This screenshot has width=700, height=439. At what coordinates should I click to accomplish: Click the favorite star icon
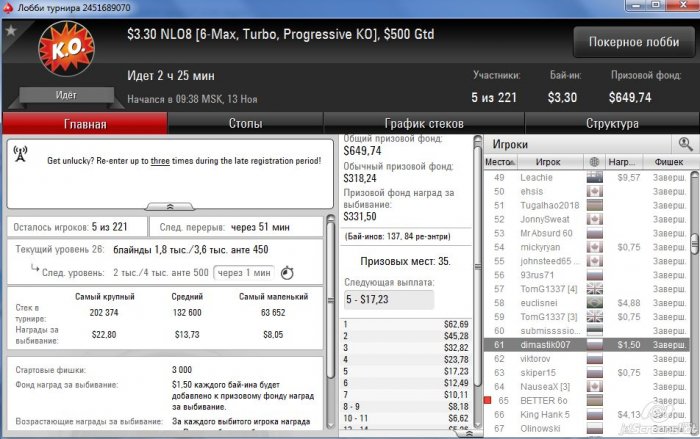[x=11, y=31]
